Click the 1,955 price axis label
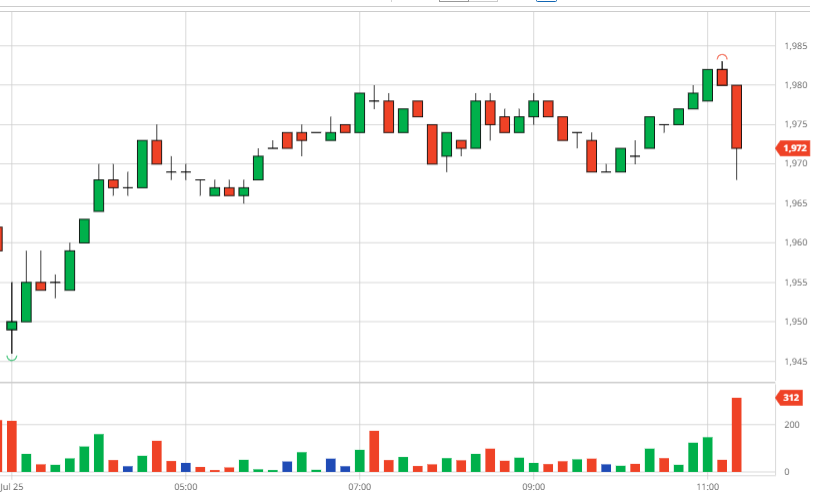The height and width of the screenshot is (496, 827). pyautogui.click(x=796, y=282)
